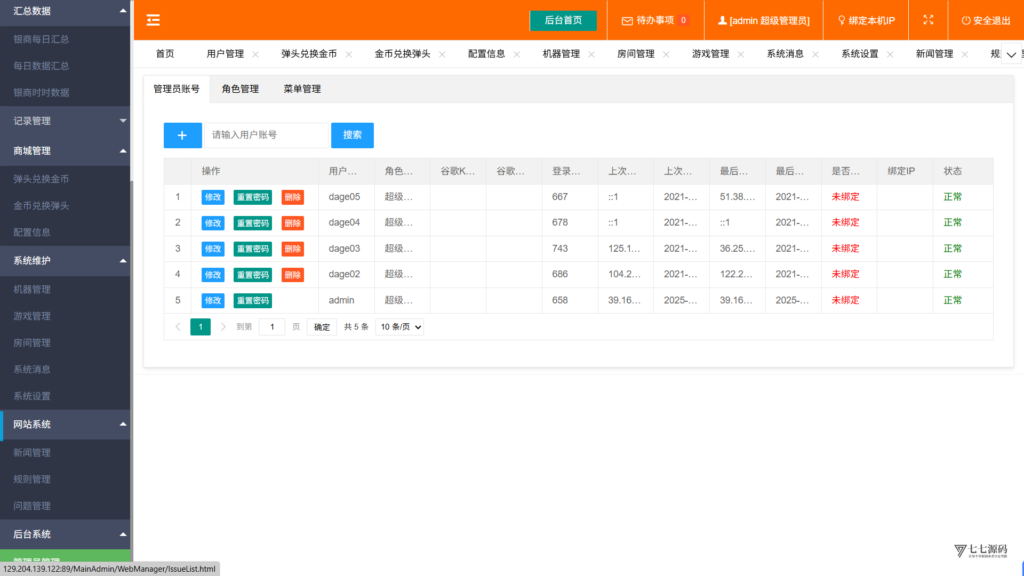This screenshot has width=1024, height=576.
Task: Close the 弹头兑换金币 tab
Action: [x=349, y=54]
